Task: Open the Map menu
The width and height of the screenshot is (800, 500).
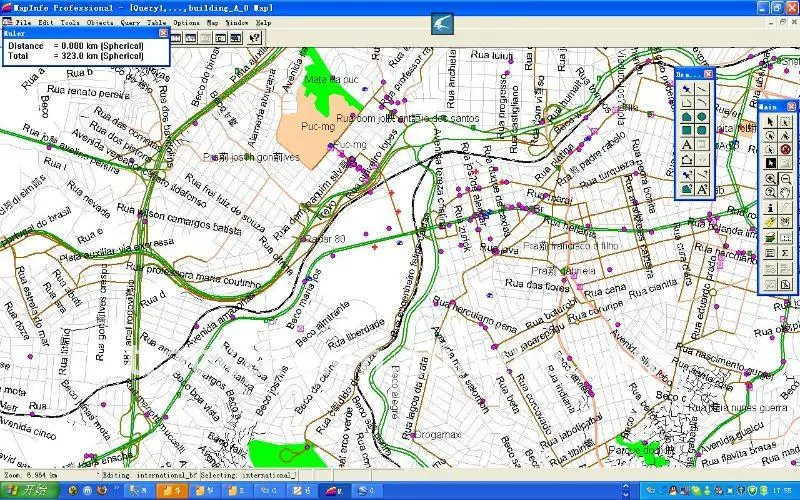Action: pos(212,22)
